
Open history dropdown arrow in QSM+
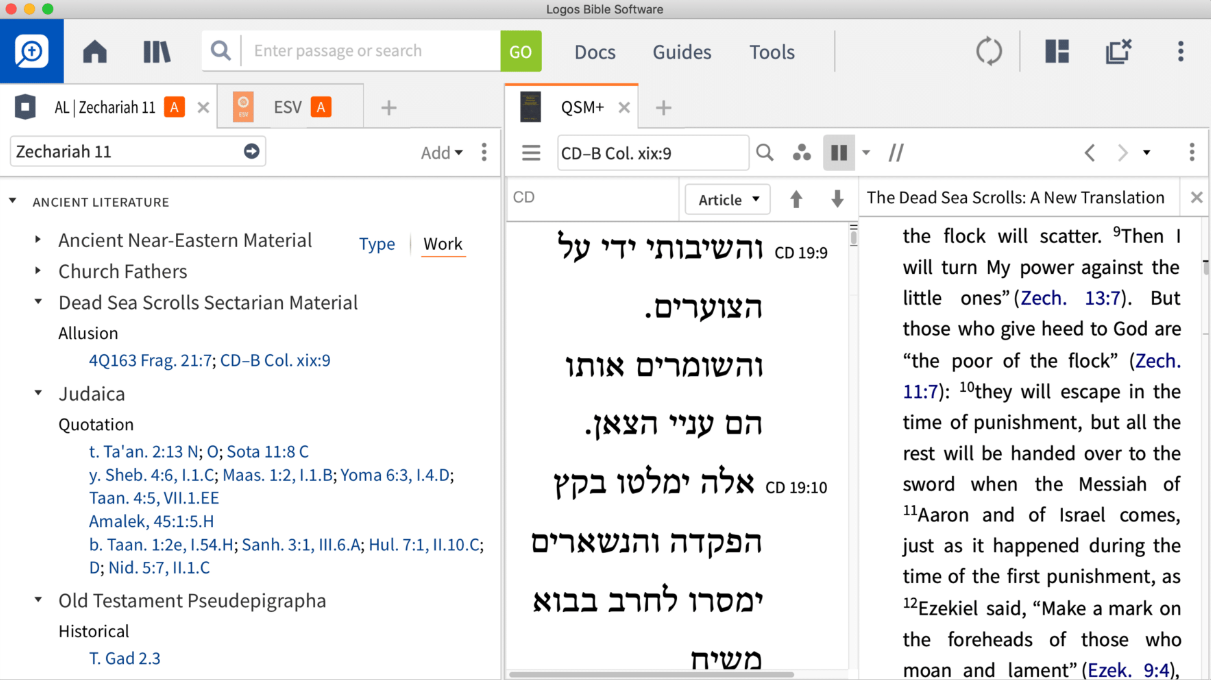click(1146, 153)
